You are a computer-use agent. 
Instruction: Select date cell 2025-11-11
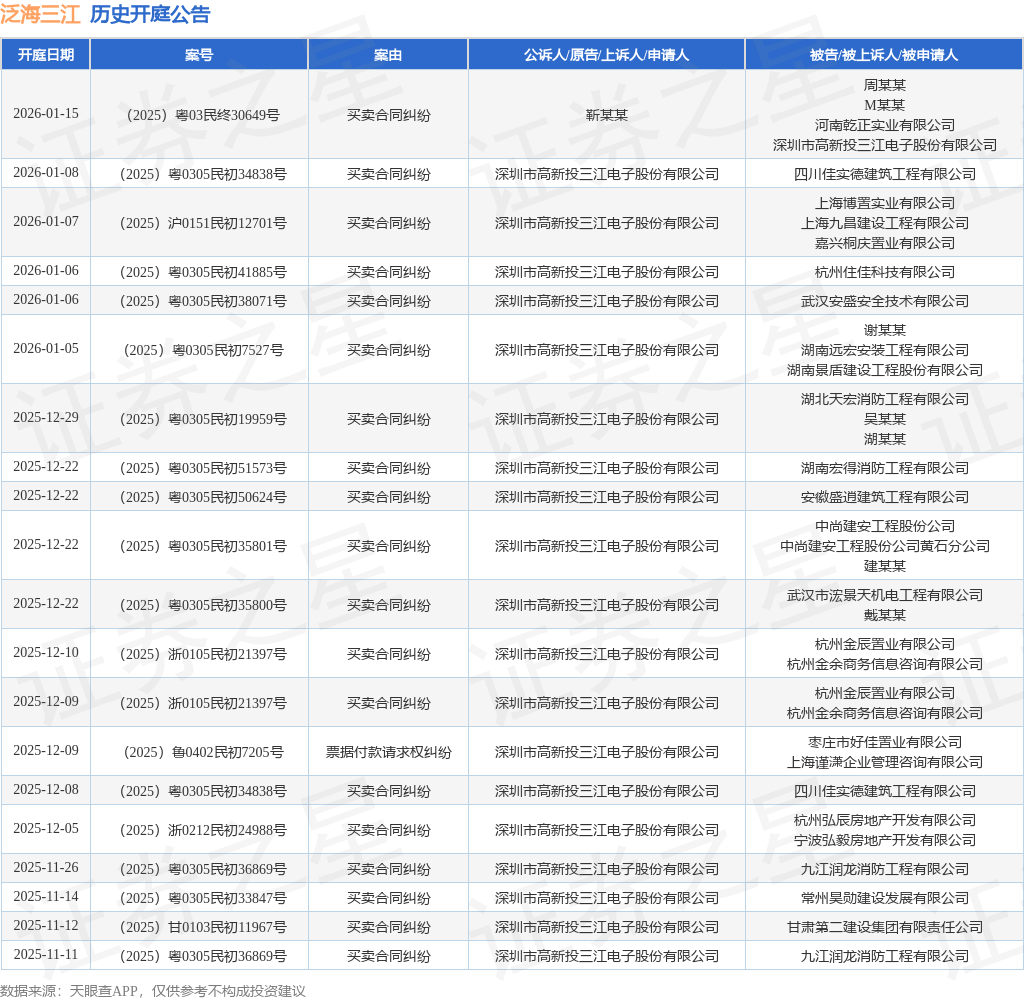[46, 954]
